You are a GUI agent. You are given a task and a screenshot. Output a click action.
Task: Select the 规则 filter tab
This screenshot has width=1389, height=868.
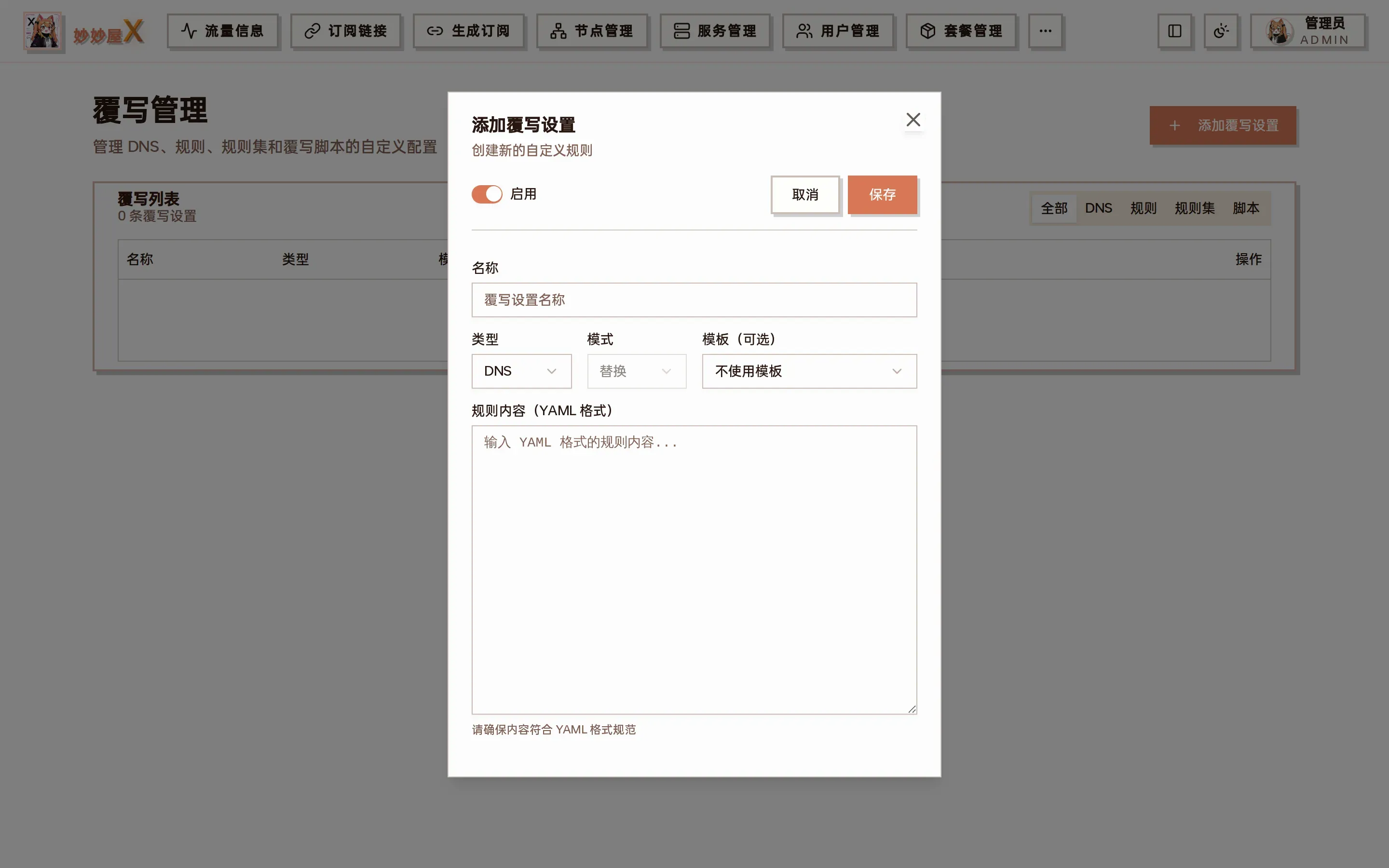tap(1143, 208)
